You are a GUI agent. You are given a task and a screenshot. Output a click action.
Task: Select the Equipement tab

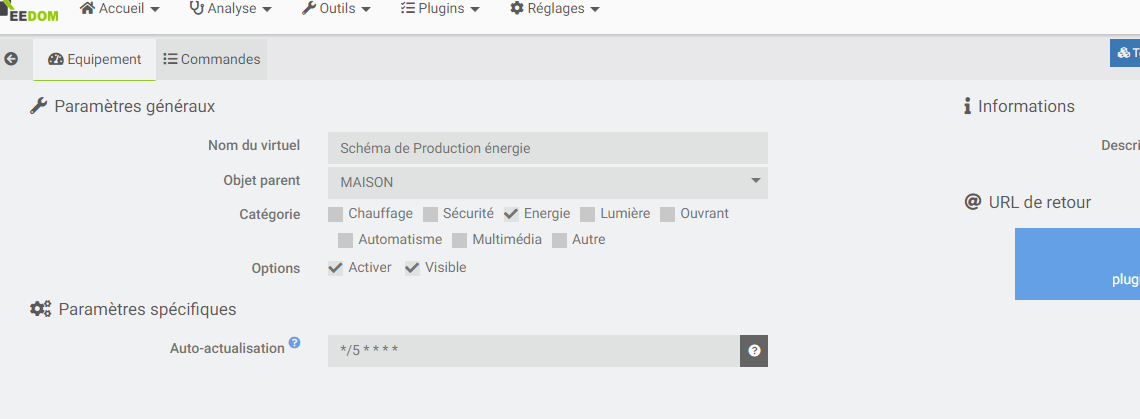click(95, 60)
